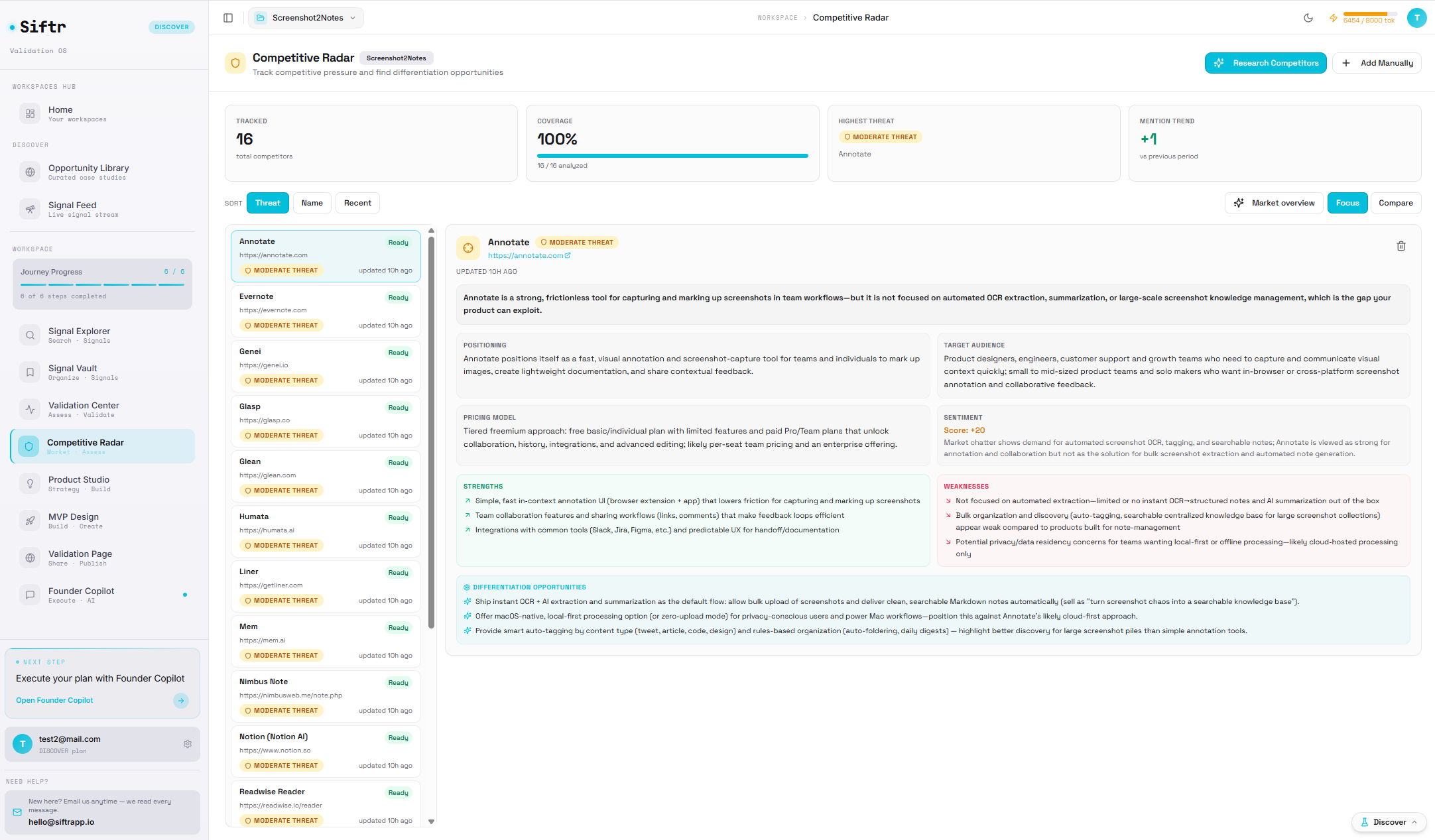The height and width of the screenshot is (840, 1435).
Task: Collapse the sidebar panel icon
Action: (228, 18)
